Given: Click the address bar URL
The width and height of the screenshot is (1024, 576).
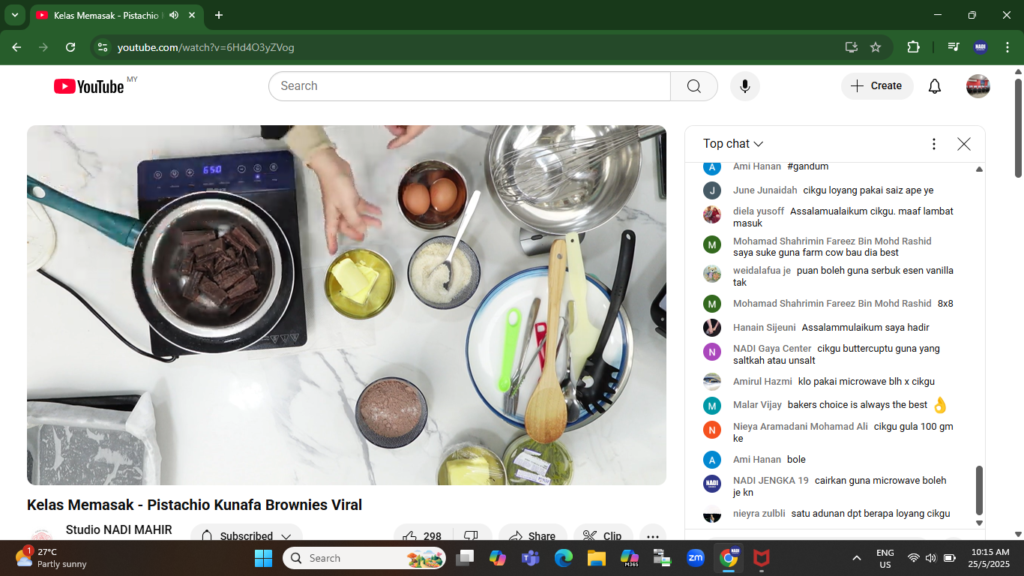Looking at the screenshot, I should pyautogui.click(x=206, y=47).
